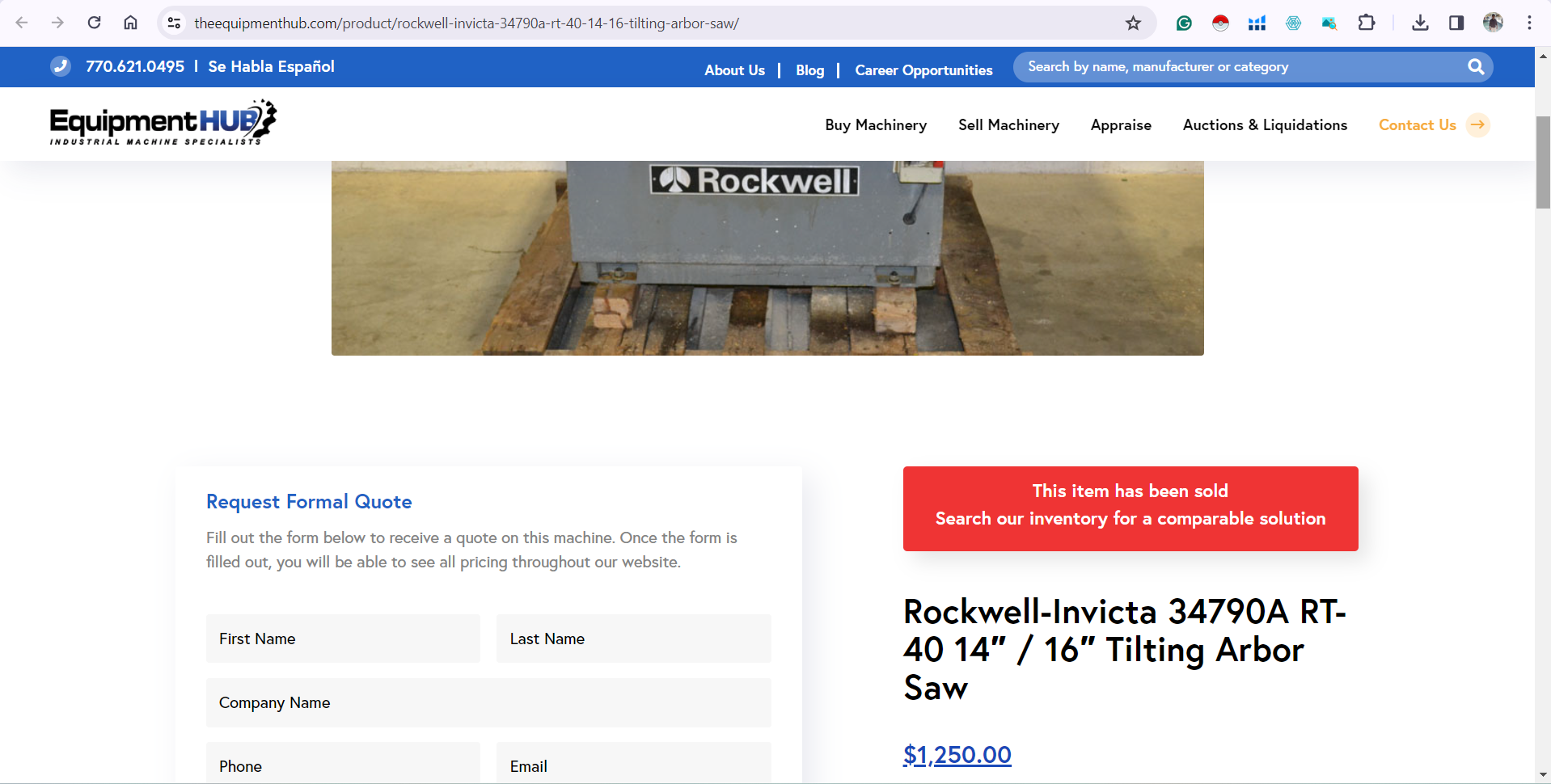Click the phone icon beside 770.621.0495
The image size is (1551, 784).
61,66
